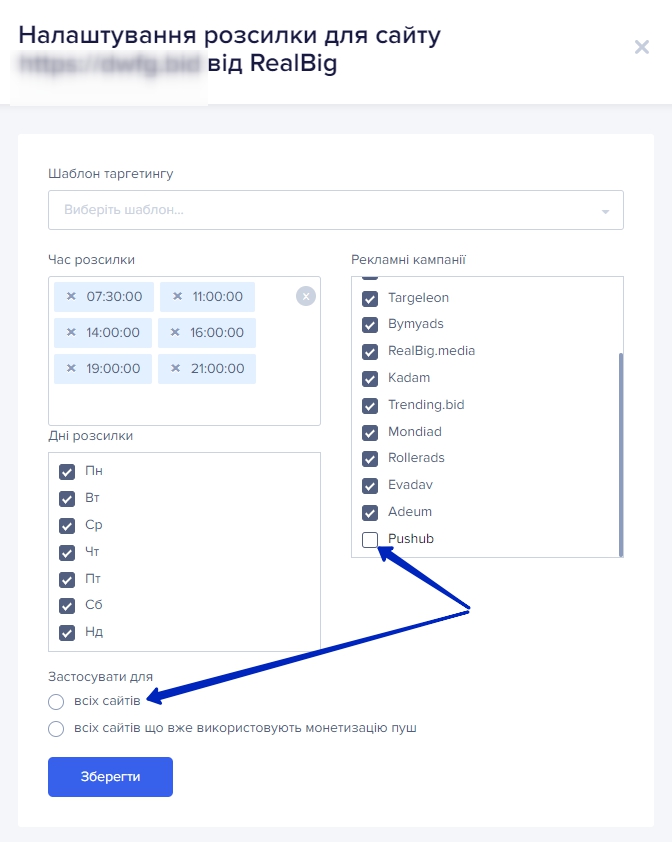The height and width of the screenshot is (842, 672).
Task: Click inside the mailing time tags field
Action: coord(184,351)
